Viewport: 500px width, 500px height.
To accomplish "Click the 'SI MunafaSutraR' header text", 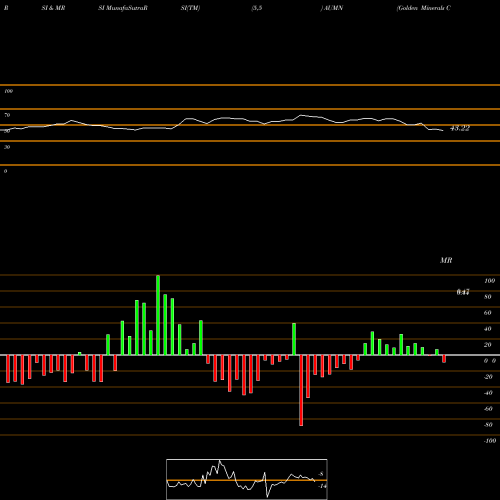I will tap(123, 8).
